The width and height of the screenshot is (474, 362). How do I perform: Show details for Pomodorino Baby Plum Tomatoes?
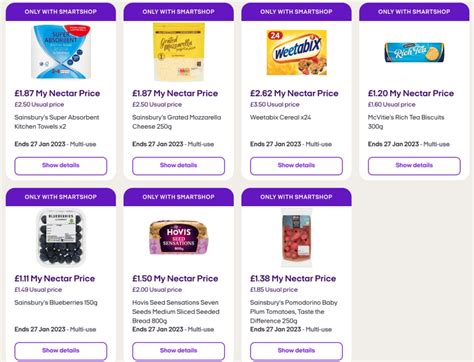(x=296, y=351)
